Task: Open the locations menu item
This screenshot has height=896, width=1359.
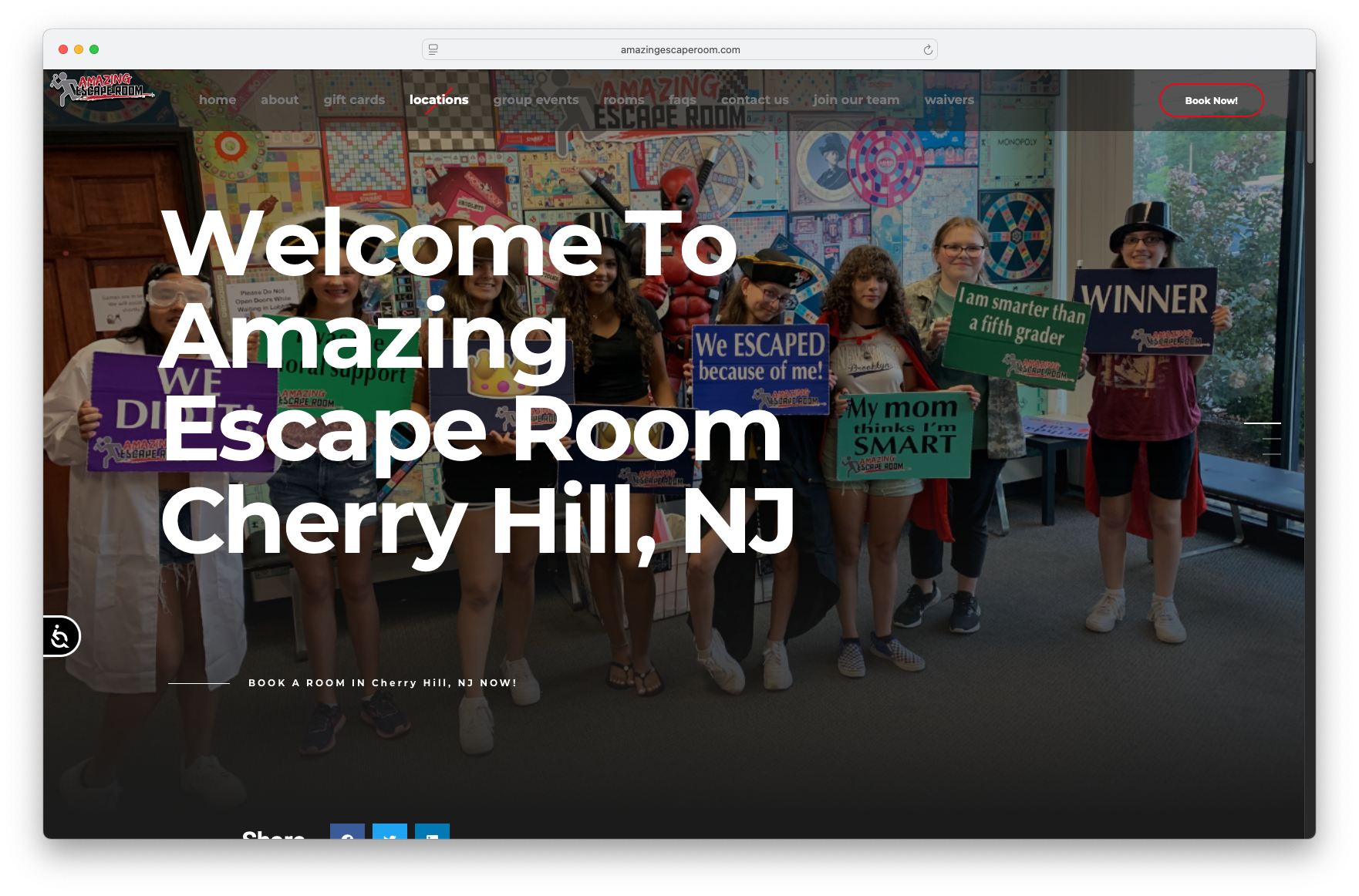Action: (439, 100)
